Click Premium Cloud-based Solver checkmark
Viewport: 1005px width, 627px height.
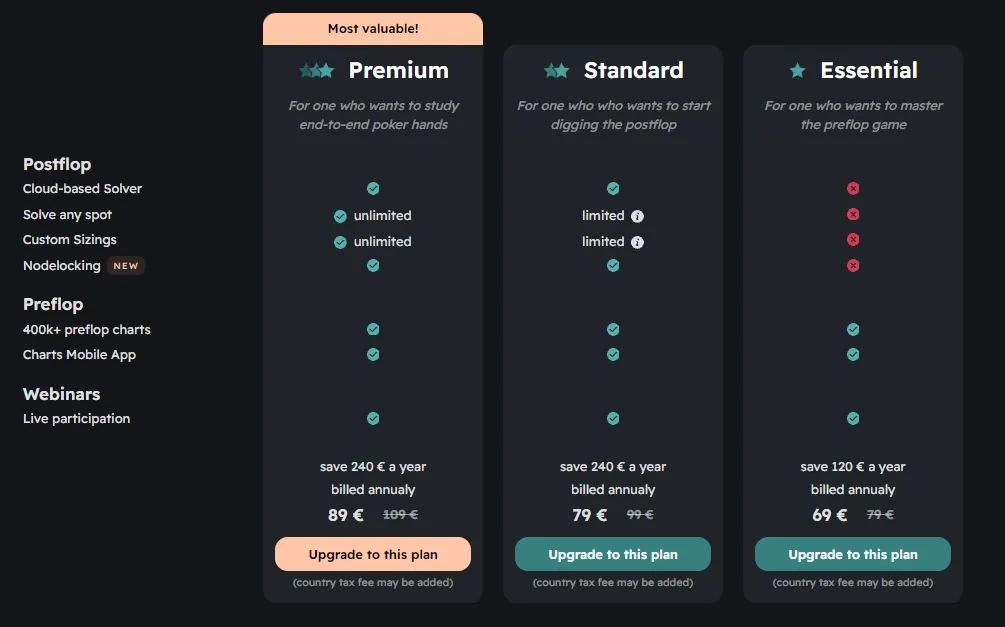point(373,188)
